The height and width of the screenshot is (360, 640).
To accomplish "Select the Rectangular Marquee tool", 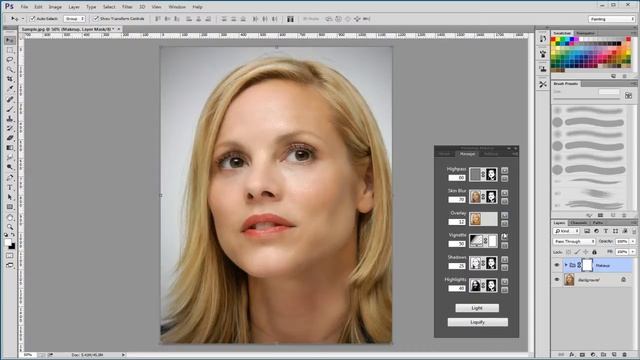I will pos(10,50).
